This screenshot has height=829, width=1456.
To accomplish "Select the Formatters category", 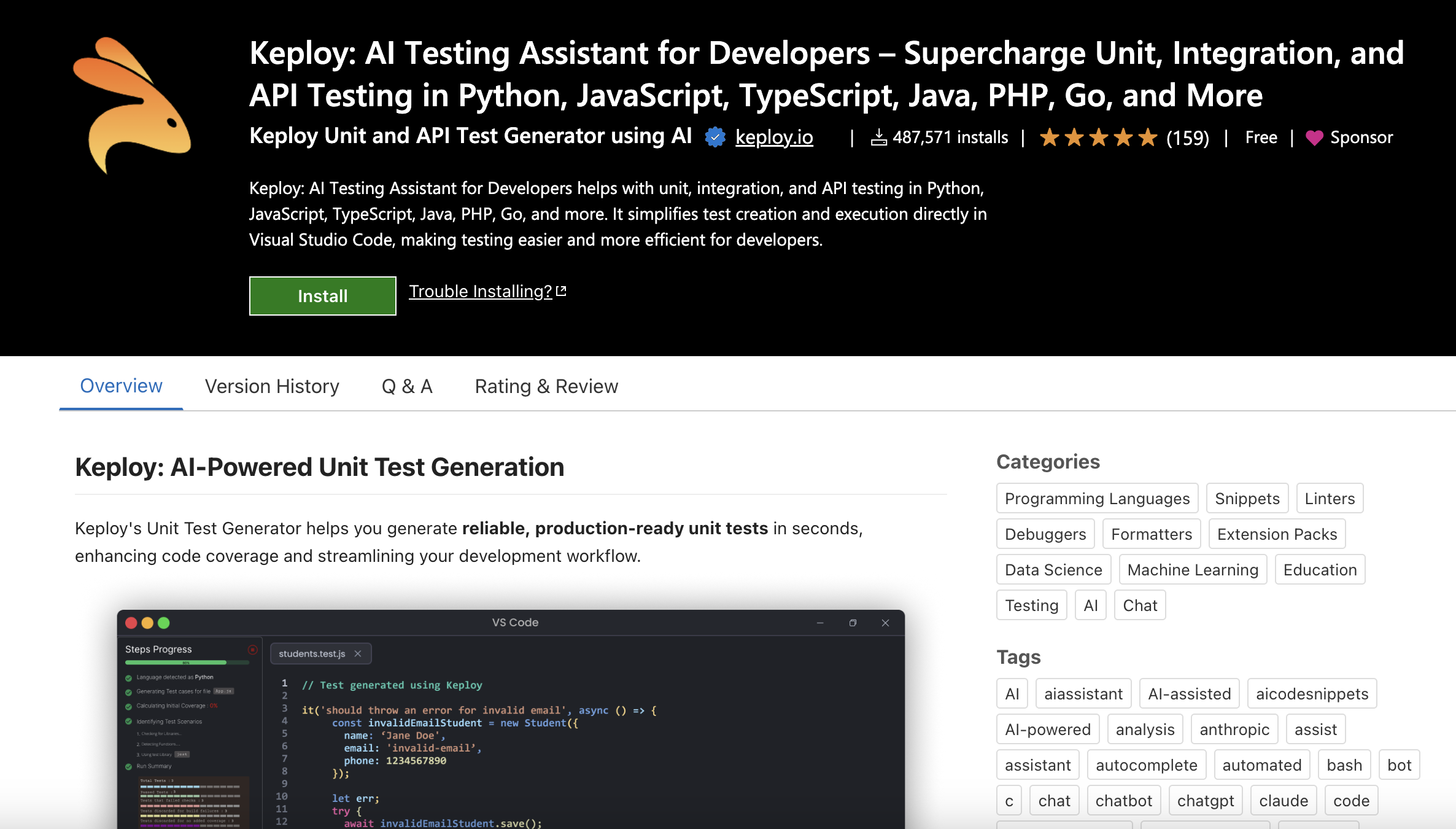I will [1152, 534].
